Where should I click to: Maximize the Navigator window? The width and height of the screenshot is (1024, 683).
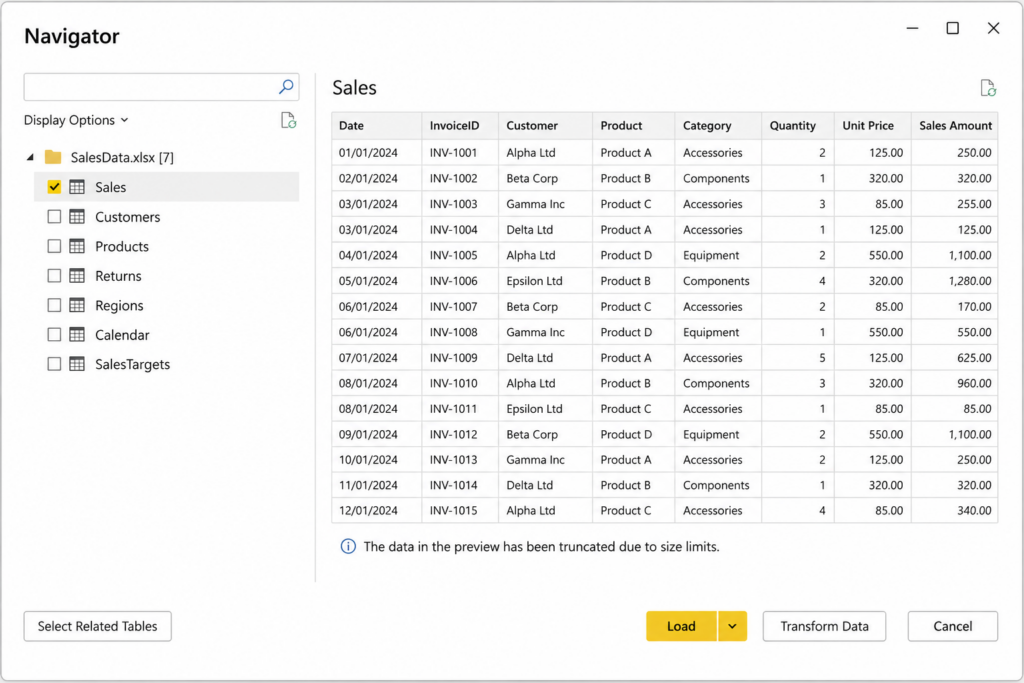pos(953,28)
